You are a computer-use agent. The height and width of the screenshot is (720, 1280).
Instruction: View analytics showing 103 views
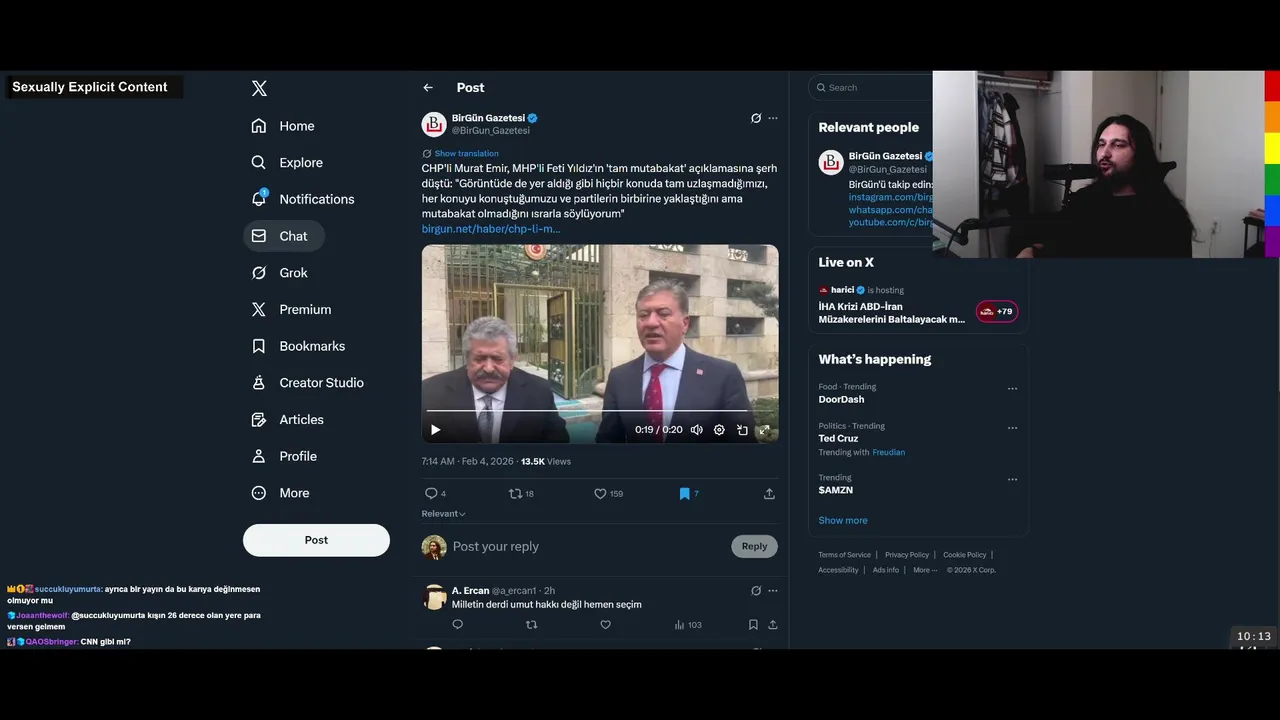[x=688, y=624]
